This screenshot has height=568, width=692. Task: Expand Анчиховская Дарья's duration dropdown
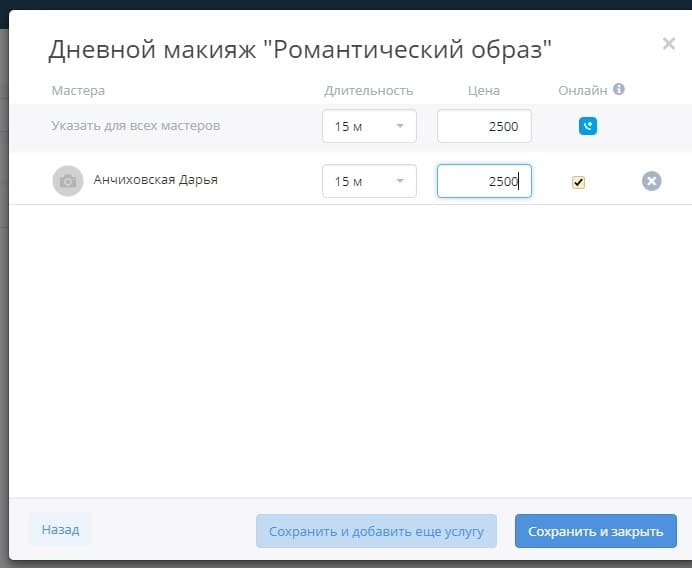pos(369,181)
